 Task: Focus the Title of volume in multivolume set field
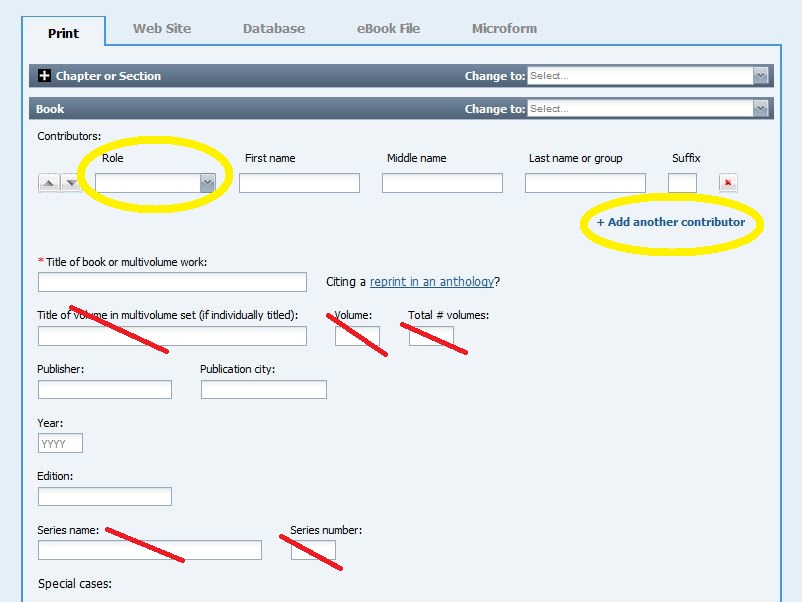(x=172, y=337)
